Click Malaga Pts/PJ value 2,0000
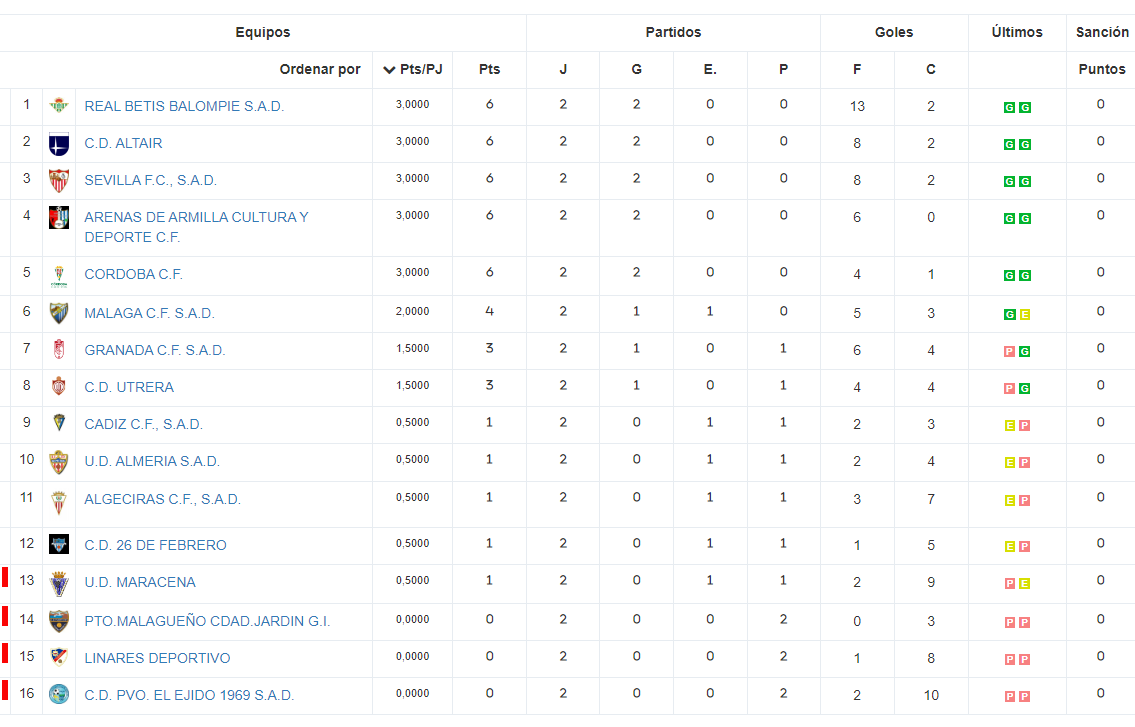 pyautogui.click(x=413, y=311)
